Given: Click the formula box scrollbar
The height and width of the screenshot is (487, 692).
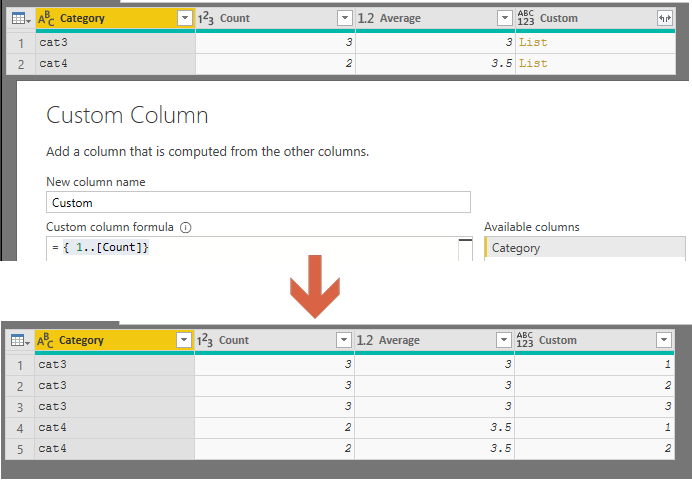Looking at the screenshot, I should pos(465,249).
